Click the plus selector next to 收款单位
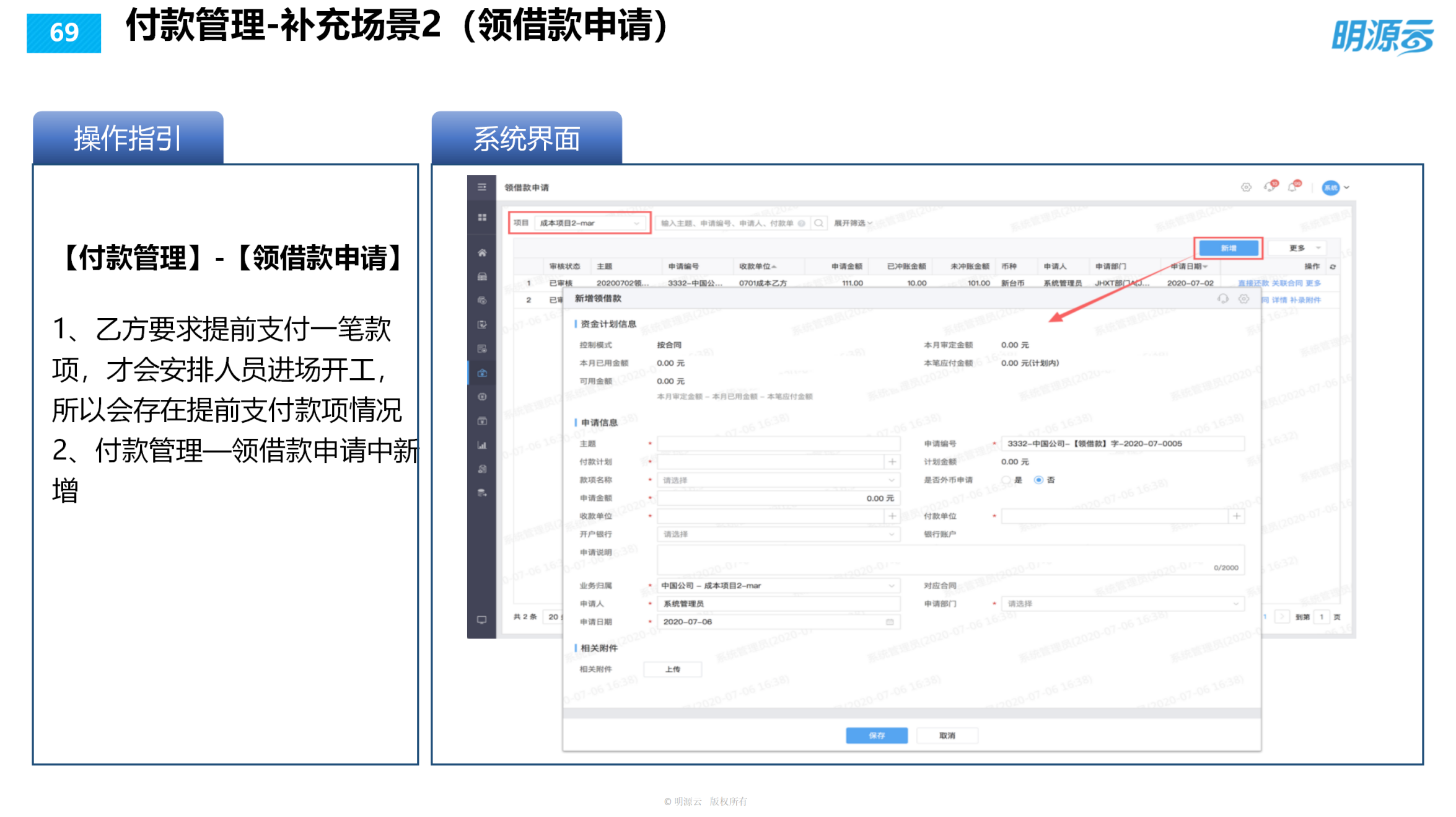The image size is (1456, 817). (892, 516)
